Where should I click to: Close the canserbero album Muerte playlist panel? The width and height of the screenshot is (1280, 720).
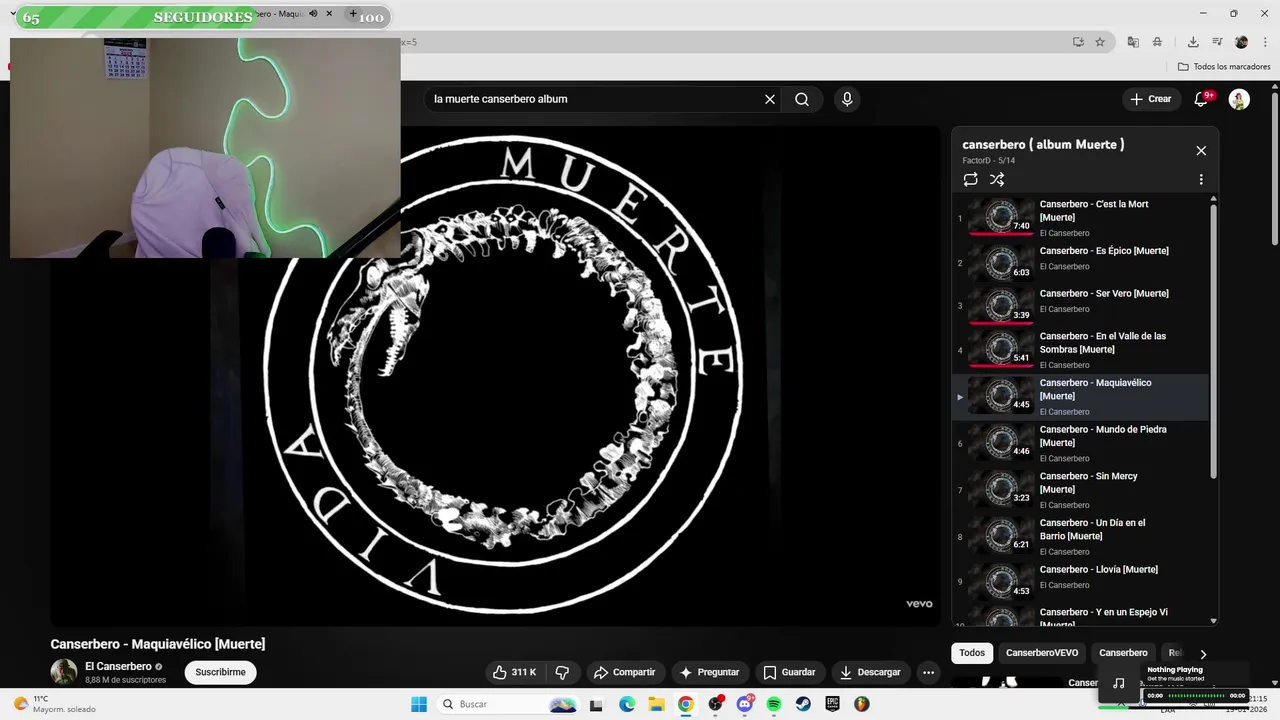[1201, 151]
